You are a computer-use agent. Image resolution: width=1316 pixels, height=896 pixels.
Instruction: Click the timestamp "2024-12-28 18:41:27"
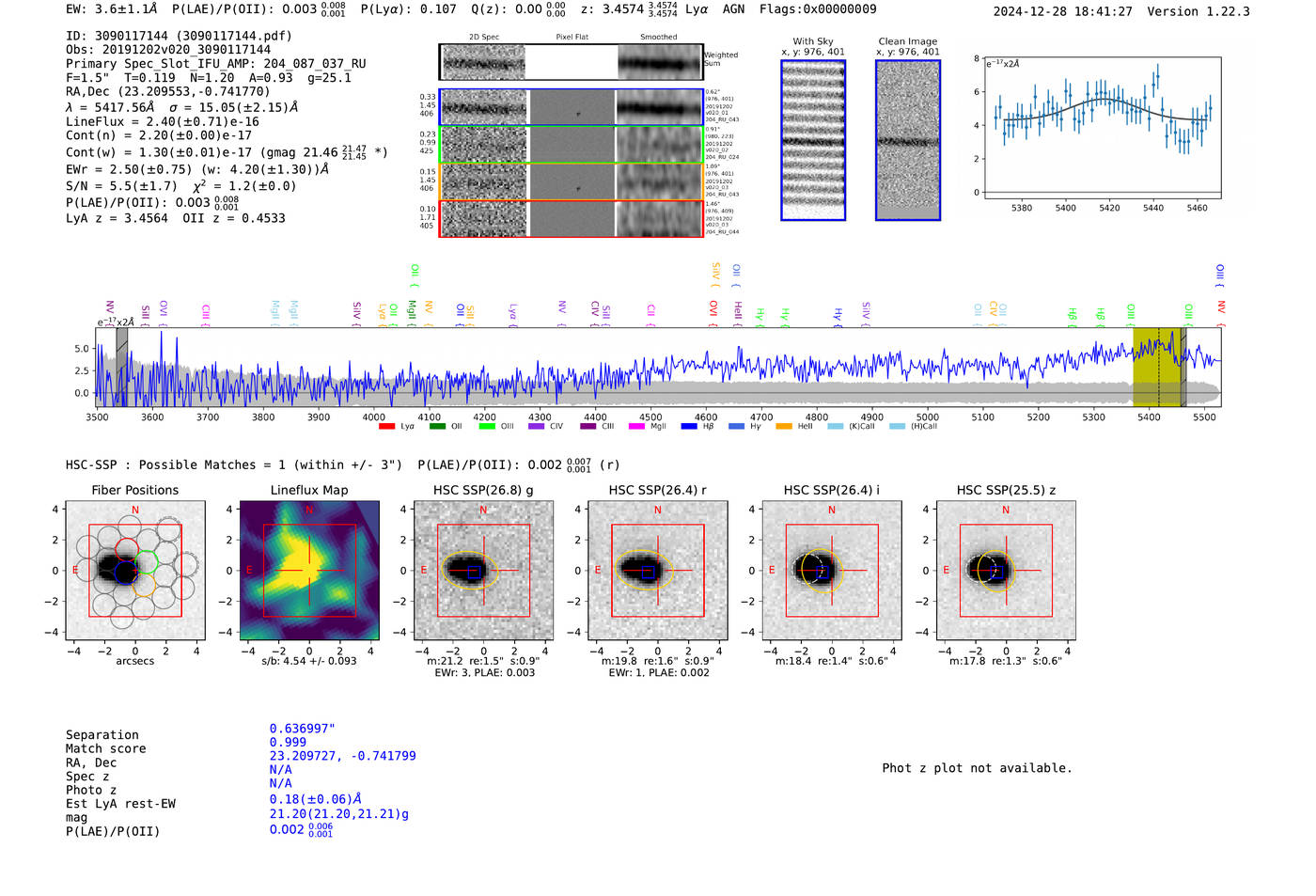click(1062, 11)
